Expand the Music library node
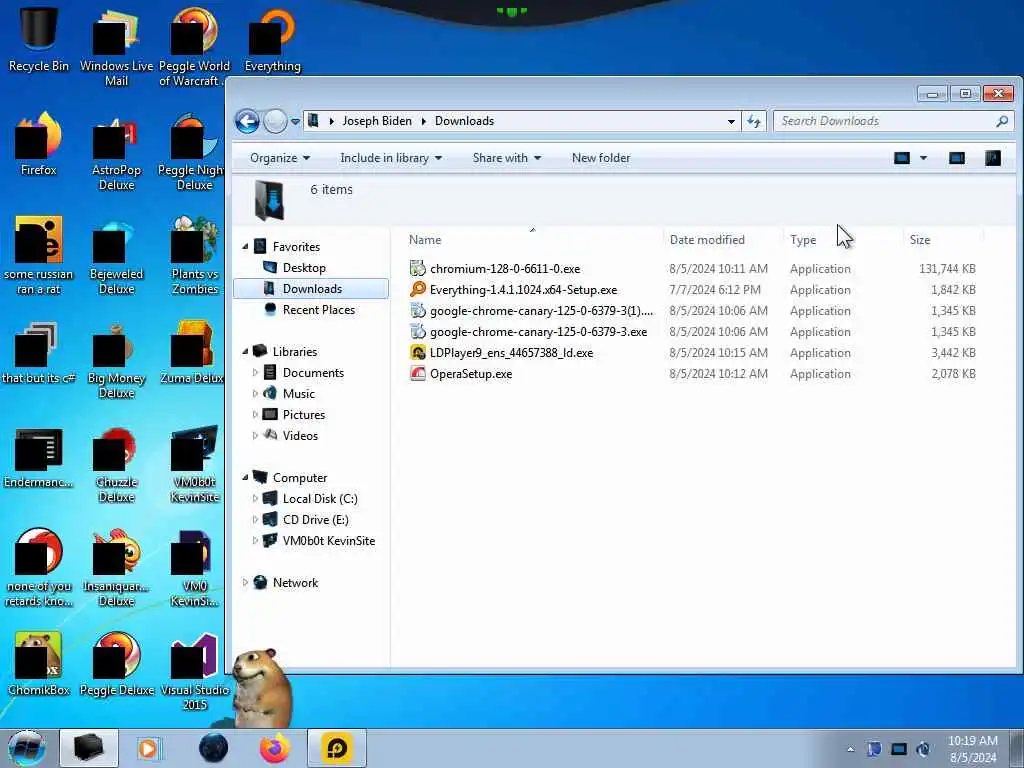The width and height of the screenshot is (1024, 768). (x=255, y=393)
